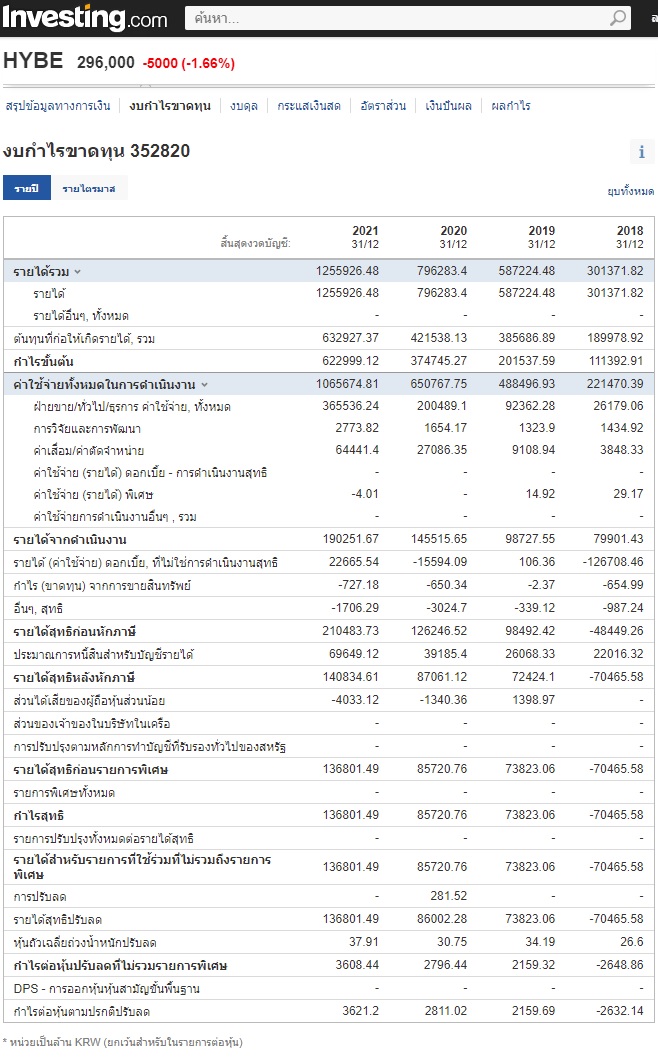The width and height of the screenshot is (658, 1058).
Task: Open the เงินปันผล tab
Action: coord(448,106)
